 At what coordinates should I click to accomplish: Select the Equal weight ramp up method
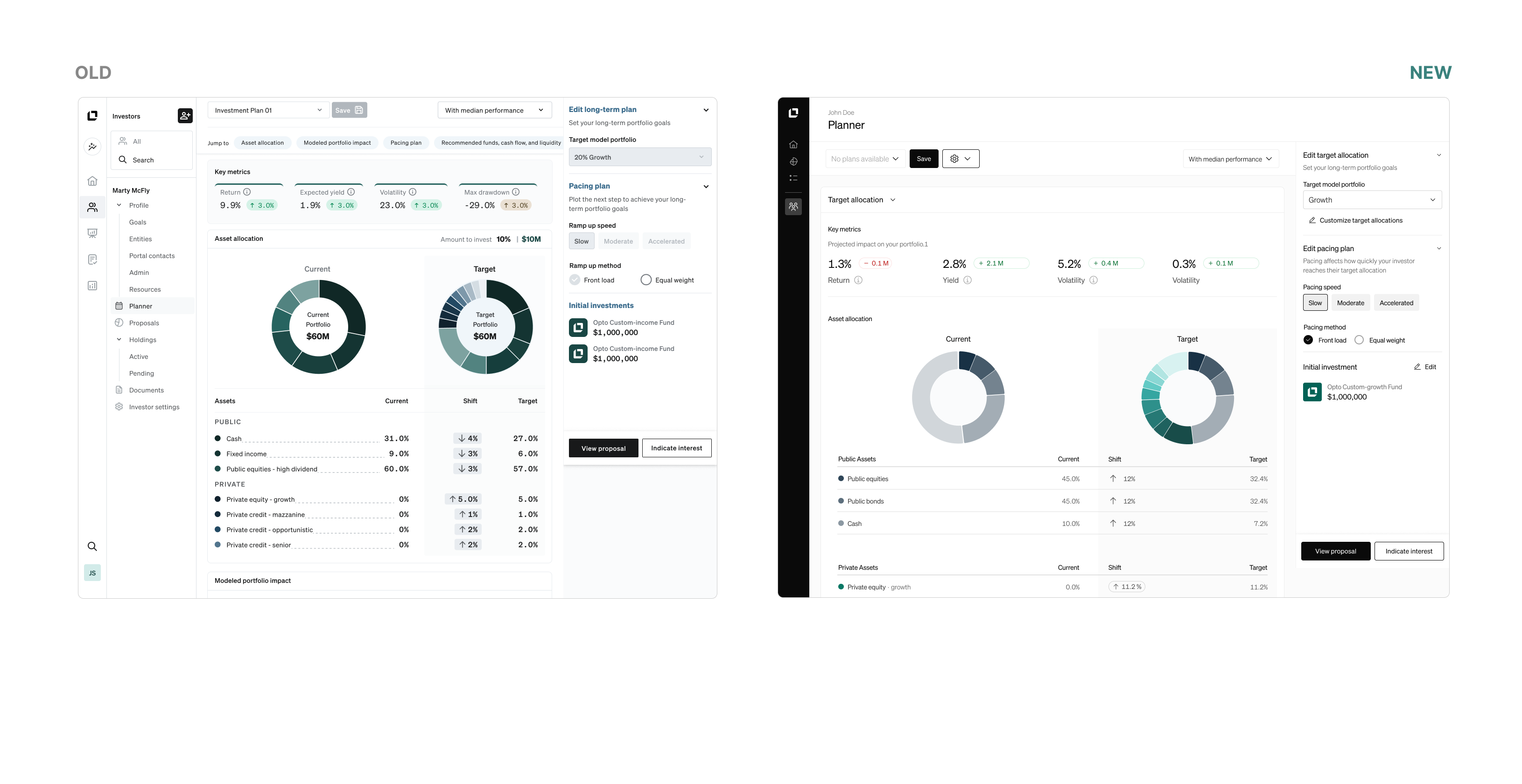[x=646, y=280]
